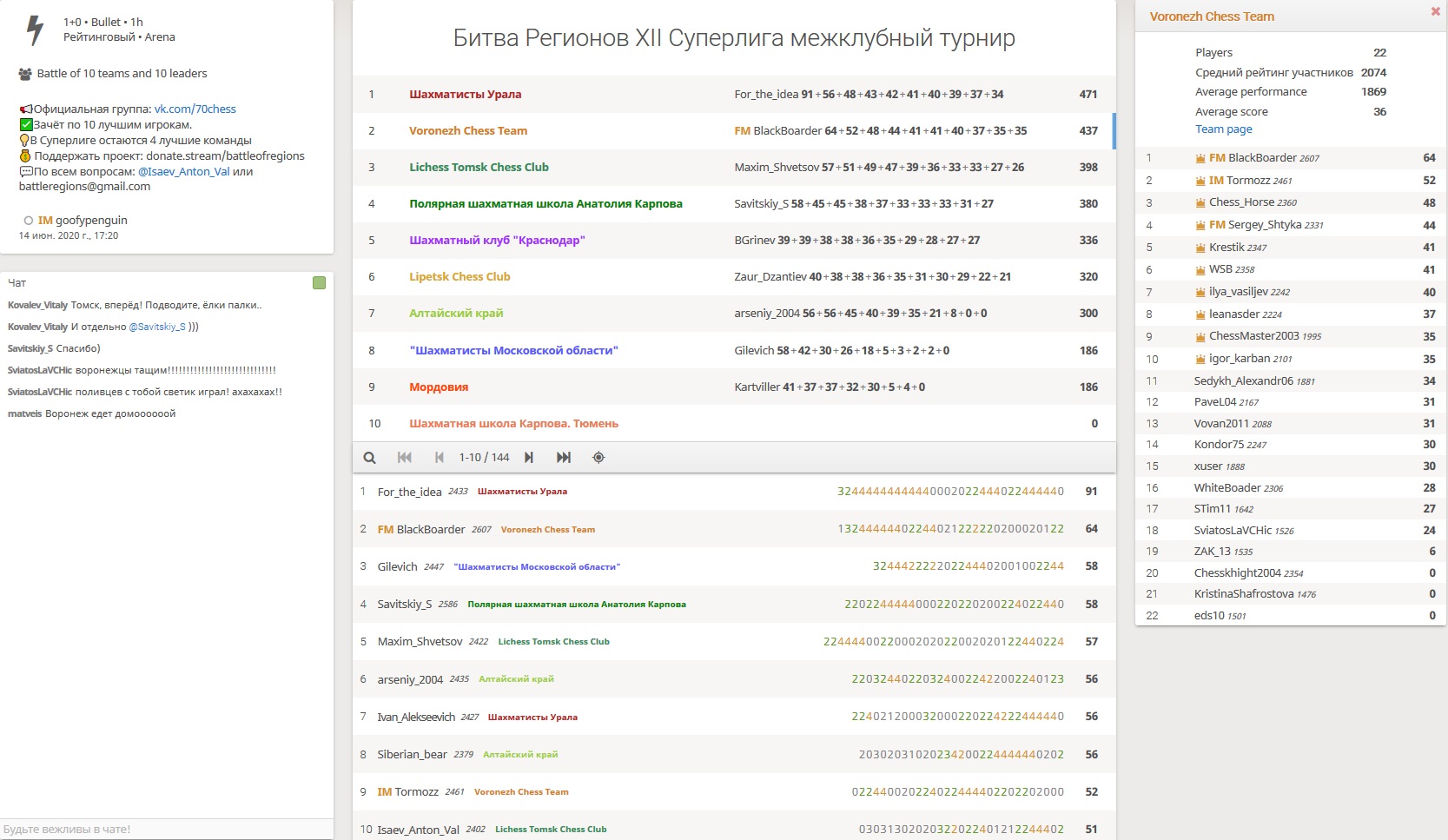
Task: Click crown icon next to Sergey_Shtyka
Action: tap(1200, 225)
